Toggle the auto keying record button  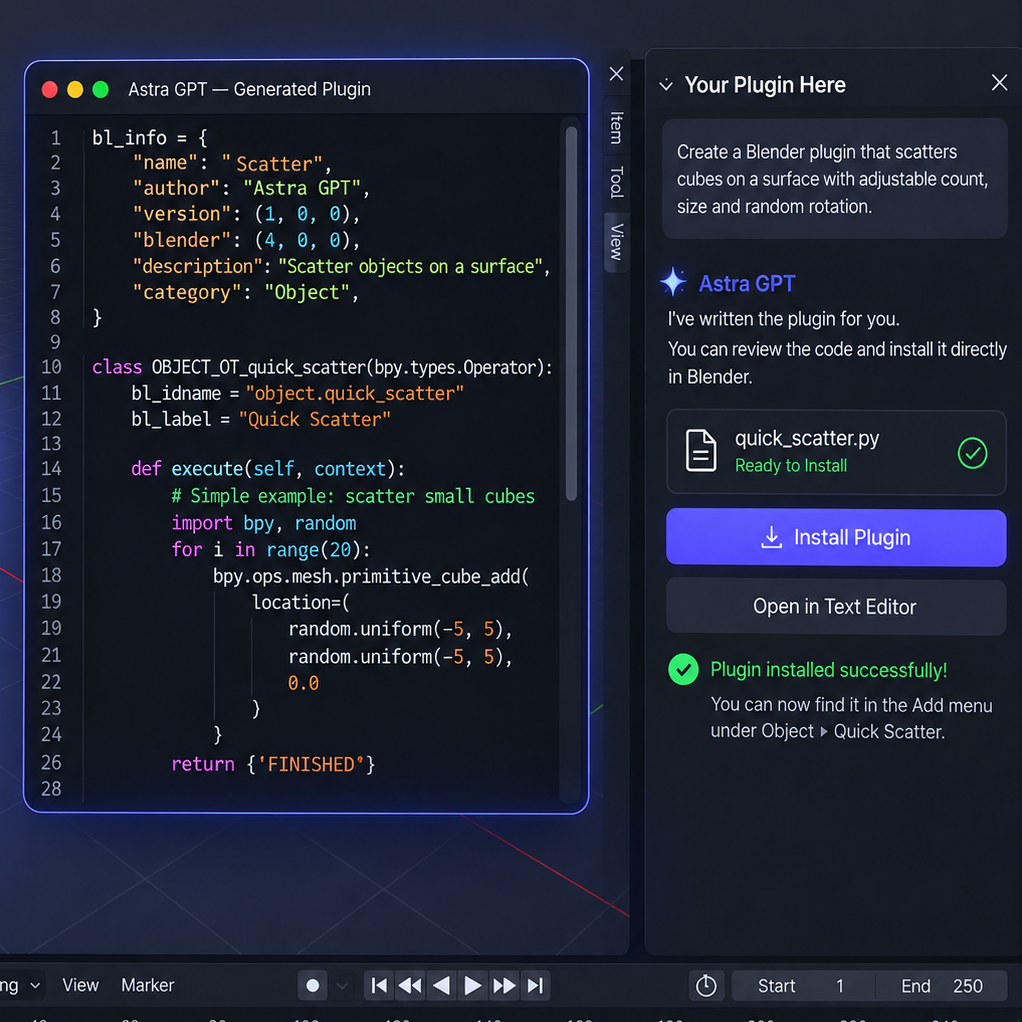[313, 986]
